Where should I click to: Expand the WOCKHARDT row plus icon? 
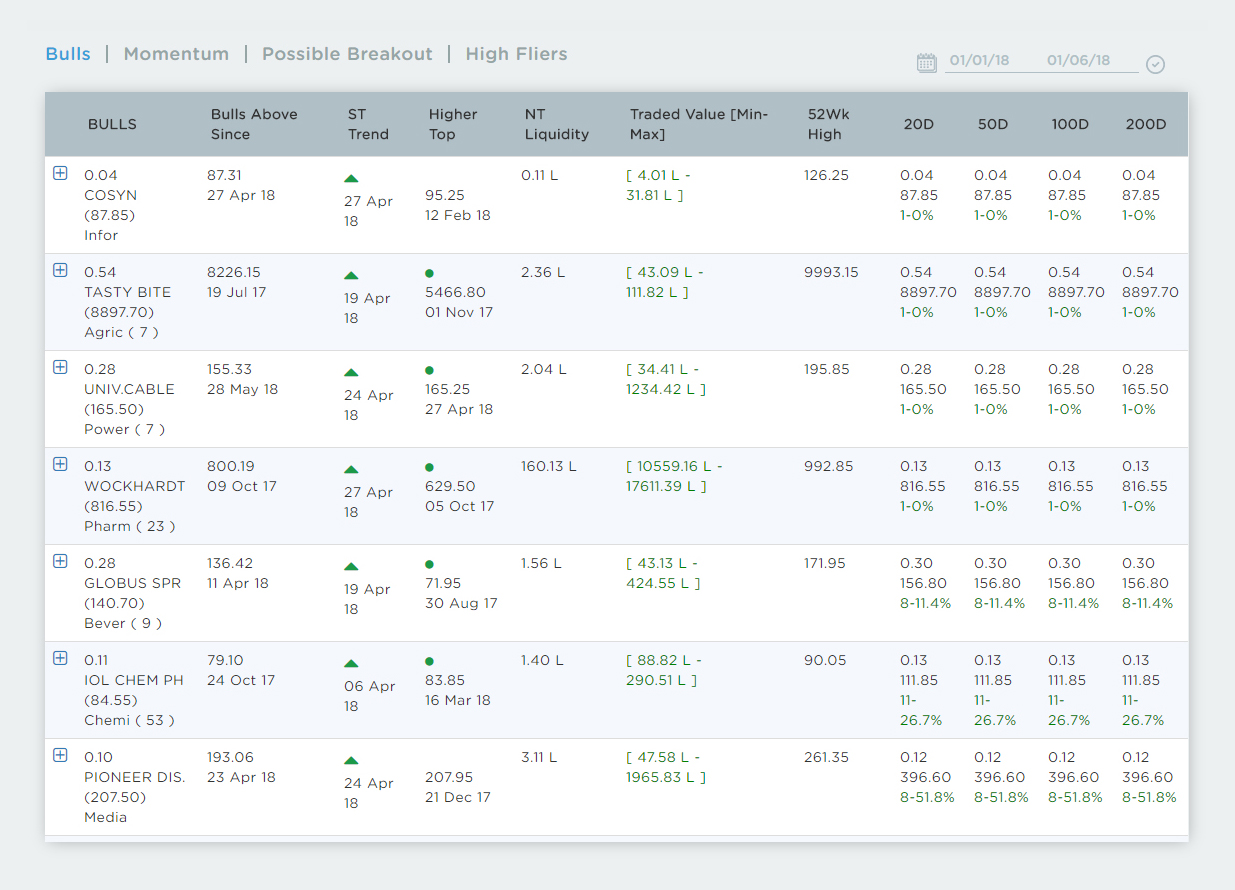point(60,464)
